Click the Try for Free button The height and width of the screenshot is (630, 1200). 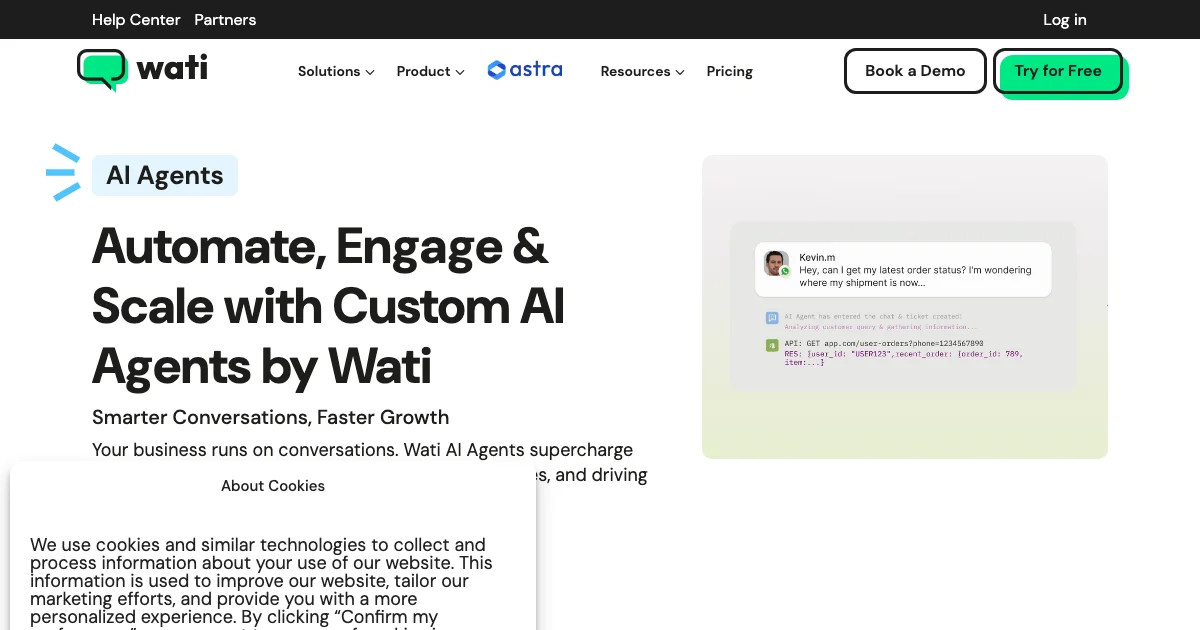click(1058, 71)
